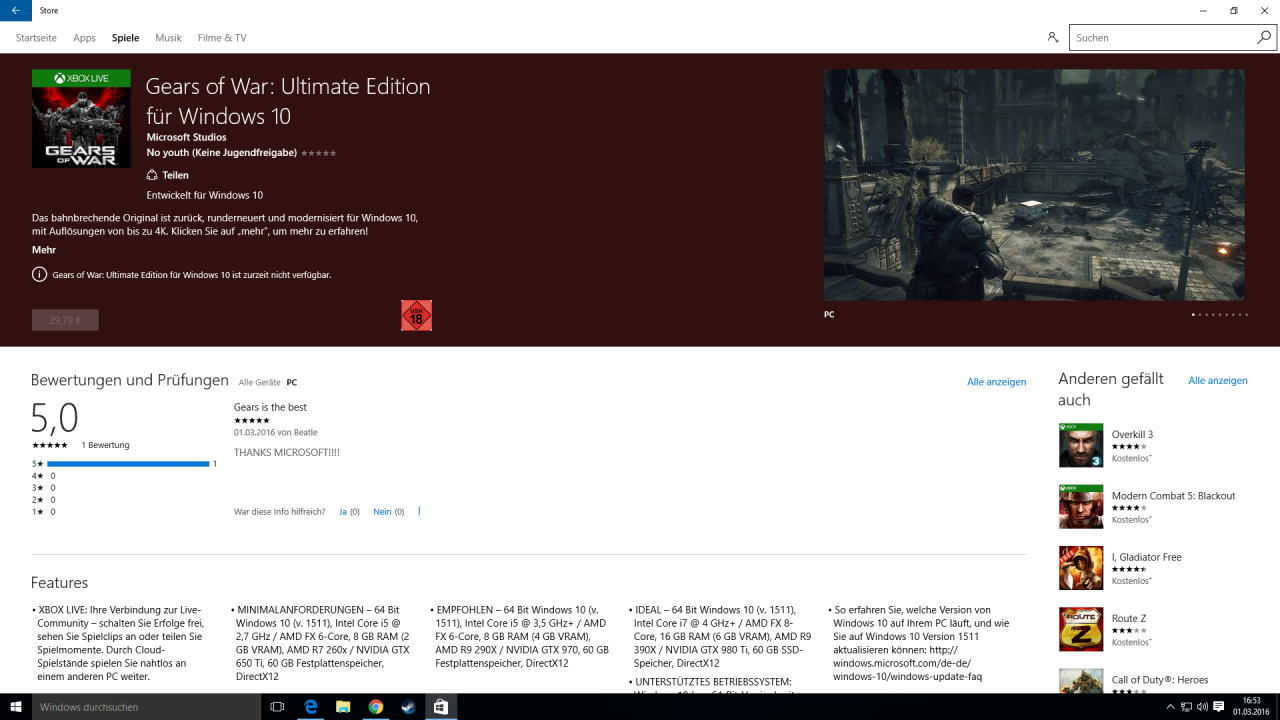The width and height of the screenshot is (1280, 720).
Task: Click the Windows durchsuchen search box
Action: click(146, 707)
